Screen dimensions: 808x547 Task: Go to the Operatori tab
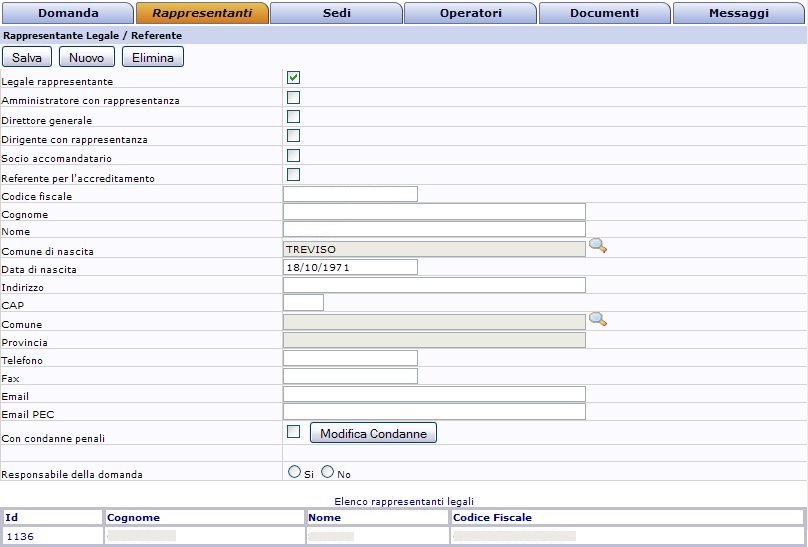(470, 13)
